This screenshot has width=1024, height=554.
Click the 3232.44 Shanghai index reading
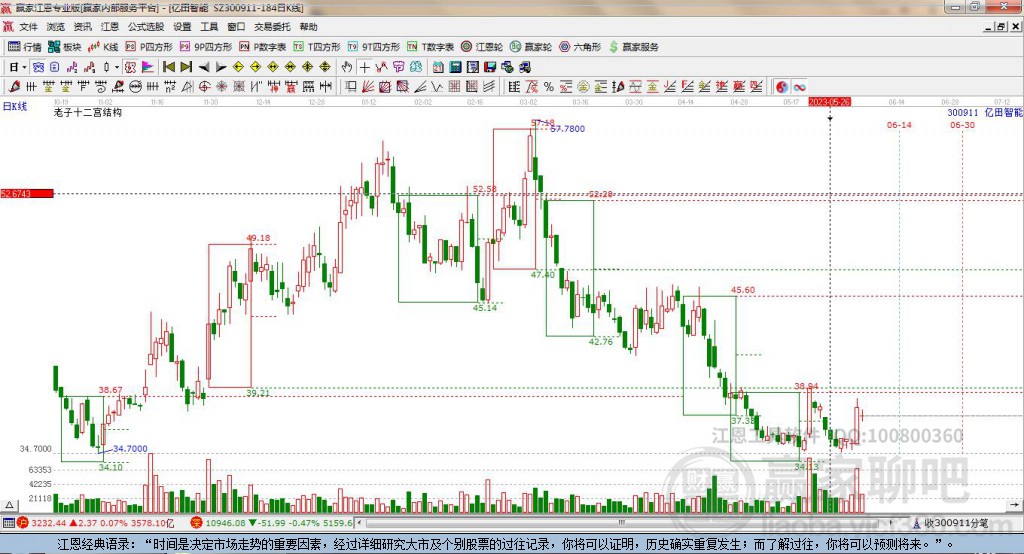[x=48, y=523]
